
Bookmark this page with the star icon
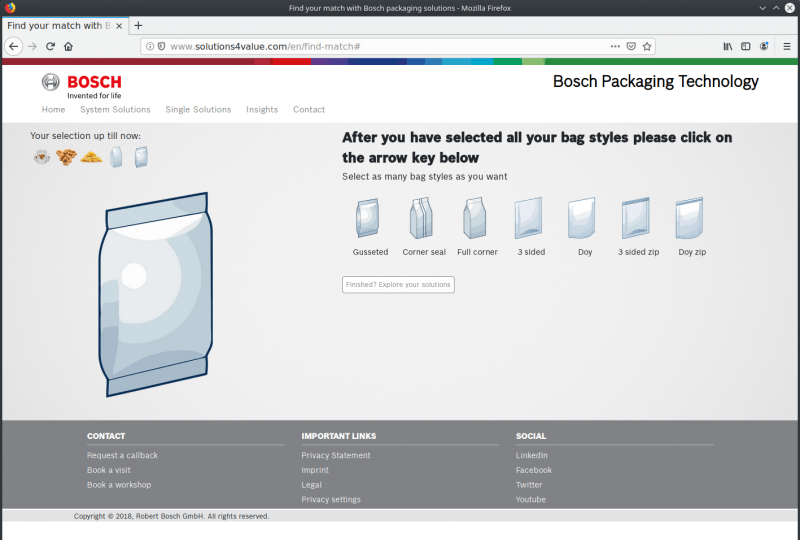tap(647, 46)
